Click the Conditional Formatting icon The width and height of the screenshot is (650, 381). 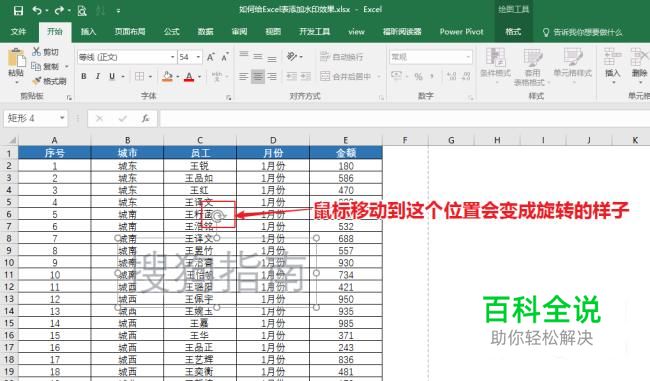pyautogui.click(x=495, y=63)
